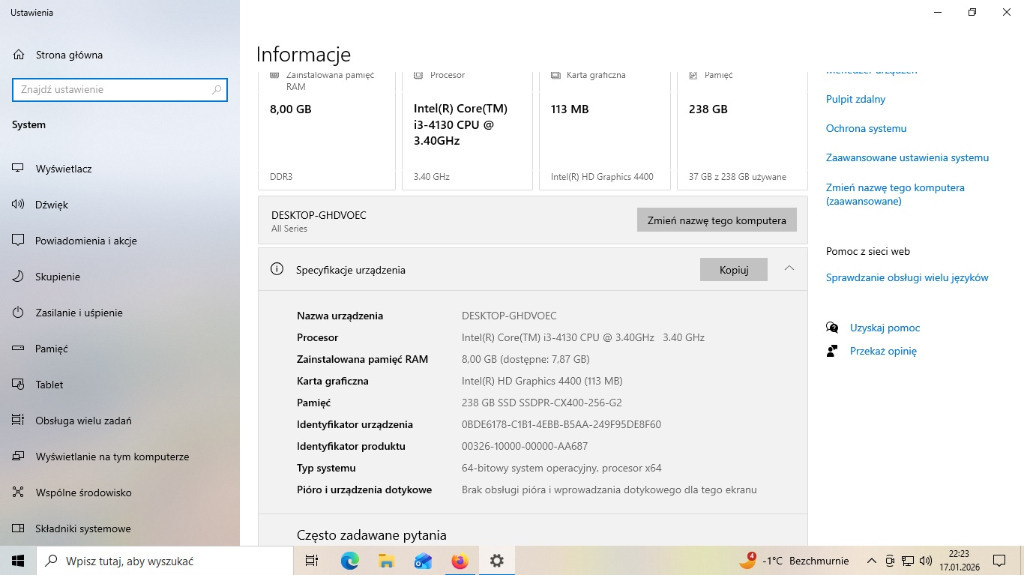This screenshot has height=575, width=1024.
Task: Open Zmień nazwę tego komputera (zaawansowane) link
Action: tap(895, 194)
